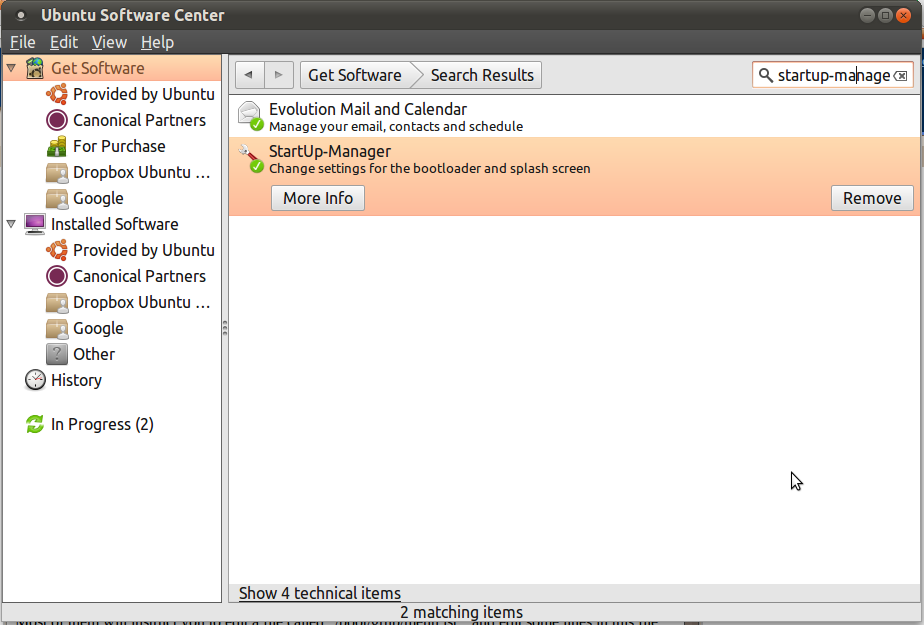The height and width of the screenshot is (625, 924).
Task: Select Canonical Partners under Installed Software
Action: point(140,276)
